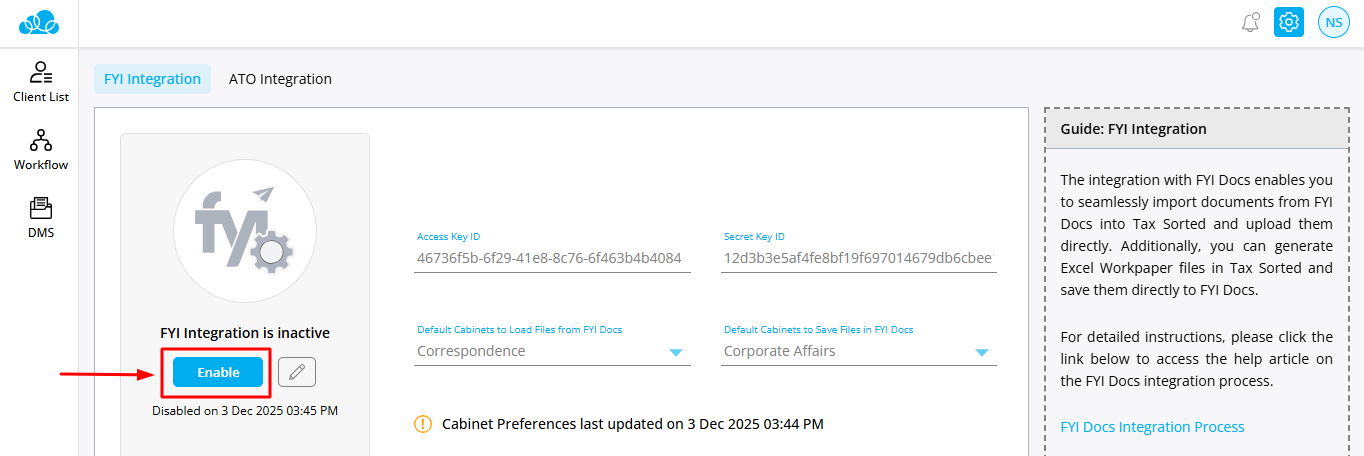This screenshot has height=456, width=1364.
Task: Open the Workflow sidebar icon
Action: point(41,149)
